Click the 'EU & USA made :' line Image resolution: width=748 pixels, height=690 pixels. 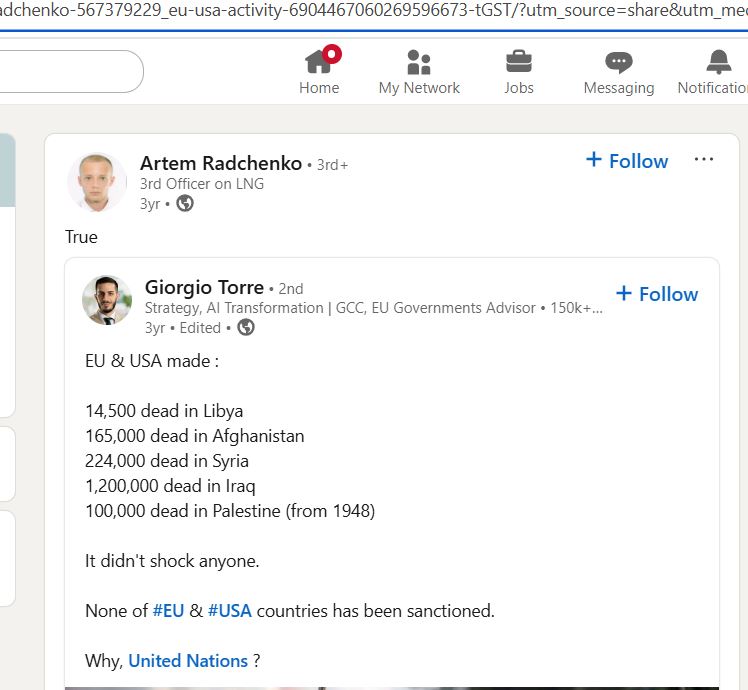[x=152, y=361]
